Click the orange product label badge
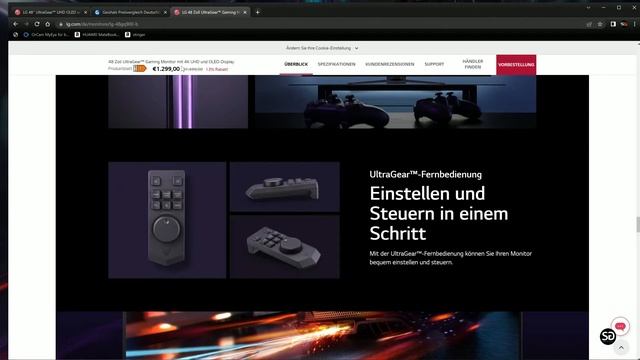The width and height of the screenshot is (640, 360). pyautogui.click(x=140, y=69)
